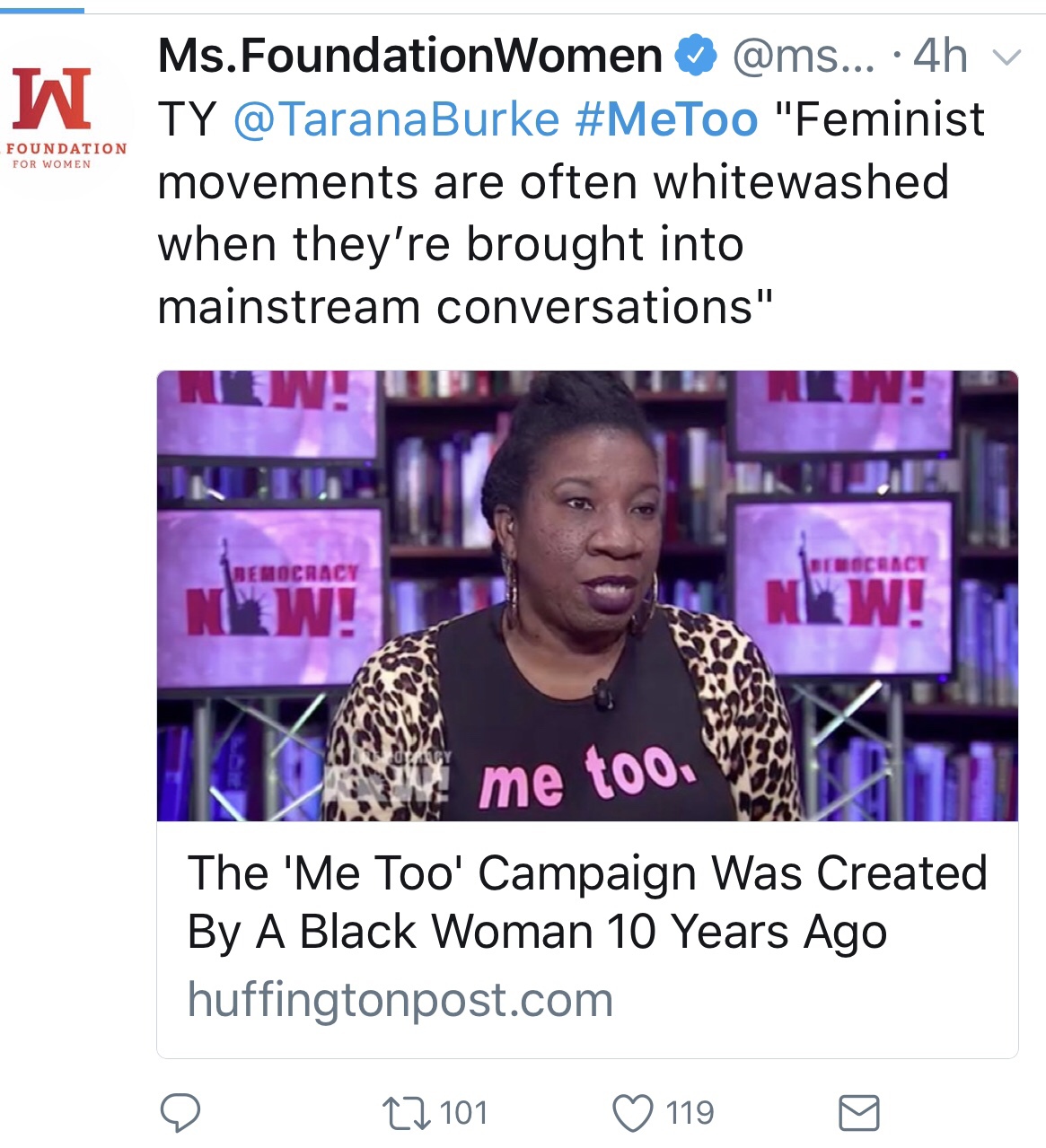1046x1148 pixels.
Task: Open the @TaranaBurke mention
Action: coord(395,119)
